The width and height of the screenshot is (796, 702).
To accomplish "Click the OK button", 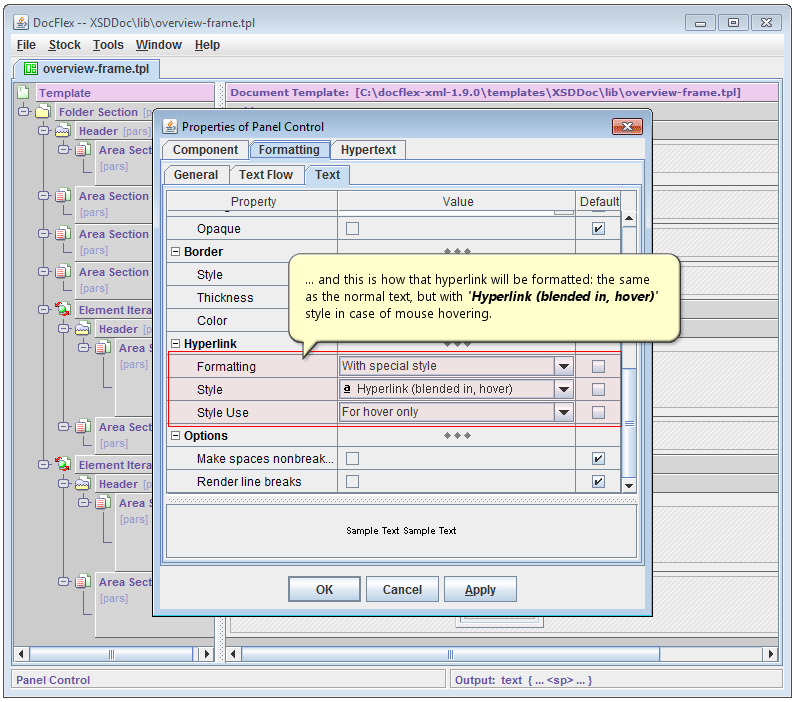I will (324, 589).
